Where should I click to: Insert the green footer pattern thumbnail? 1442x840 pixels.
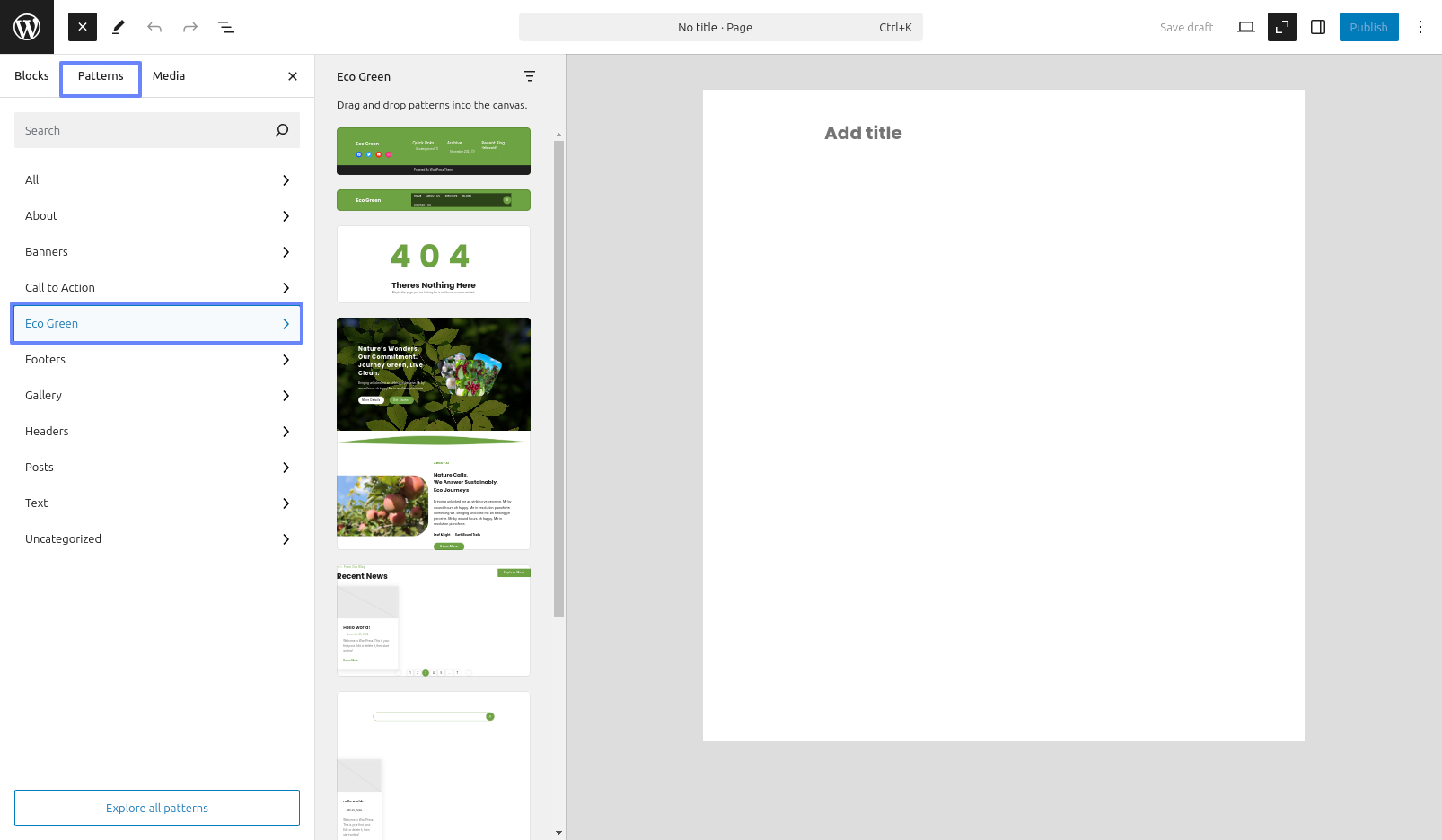[434, 151]
